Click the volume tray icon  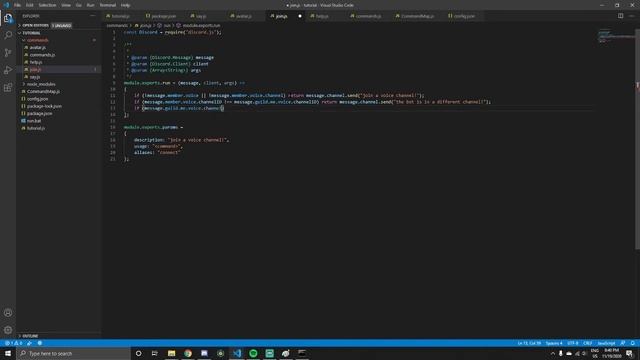[584, 353]
